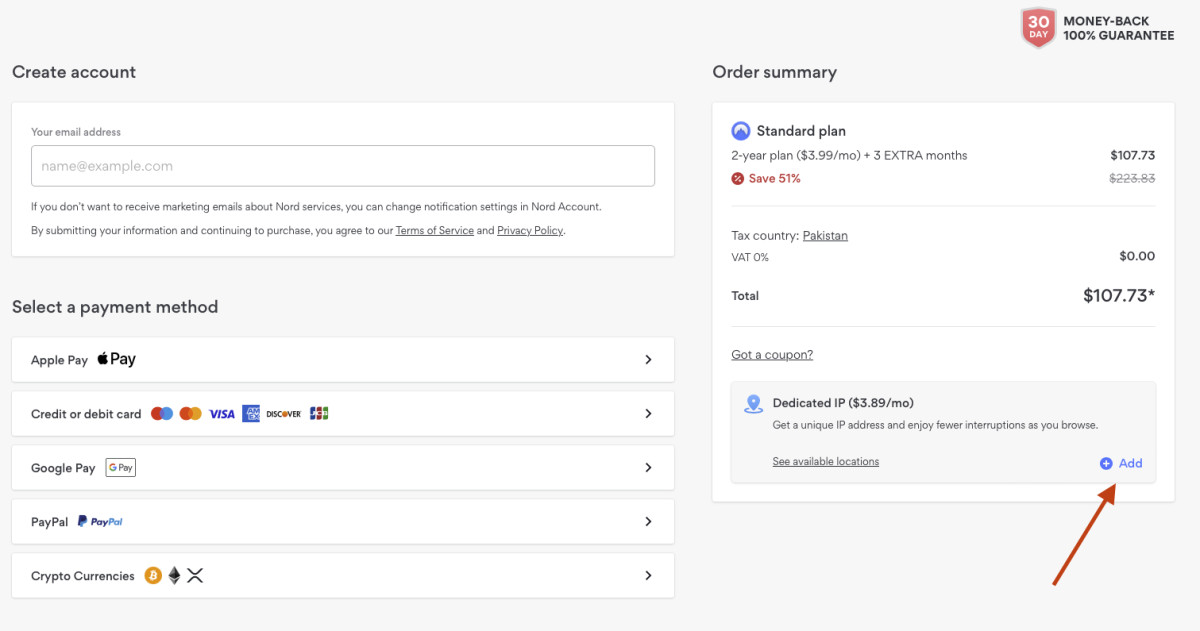Click the Discover card logo
The width and height of the screenshot is (1200, 631).
(x=284, y=413)
